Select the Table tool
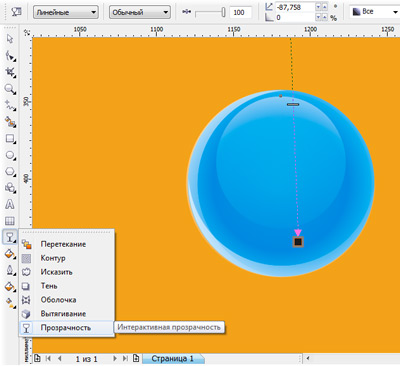Image resolution: width=400 pixels, height=366 pixels. pos(10,221)
